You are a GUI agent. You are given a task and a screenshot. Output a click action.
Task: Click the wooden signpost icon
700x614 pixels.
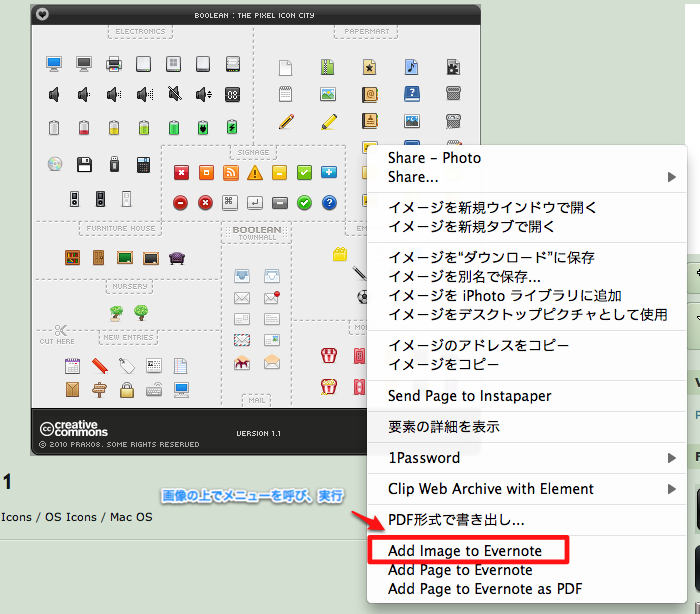[99, 390]
